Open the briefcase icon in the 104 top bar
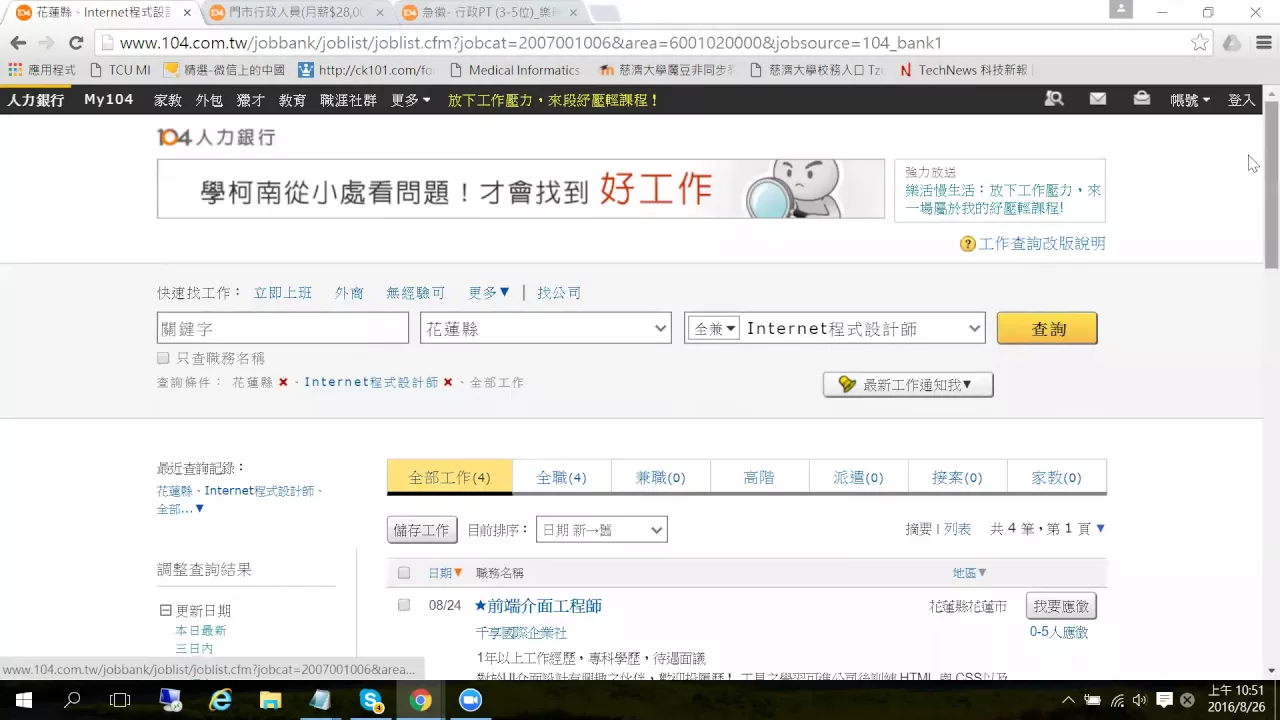This screenshot has width=1280, height=720. (1141, 99)
